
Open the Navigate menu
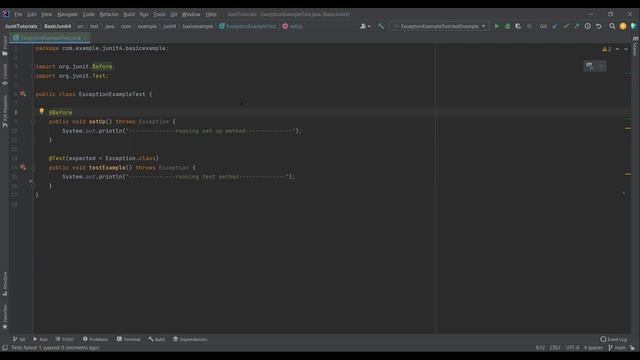[x=67, y=14]
